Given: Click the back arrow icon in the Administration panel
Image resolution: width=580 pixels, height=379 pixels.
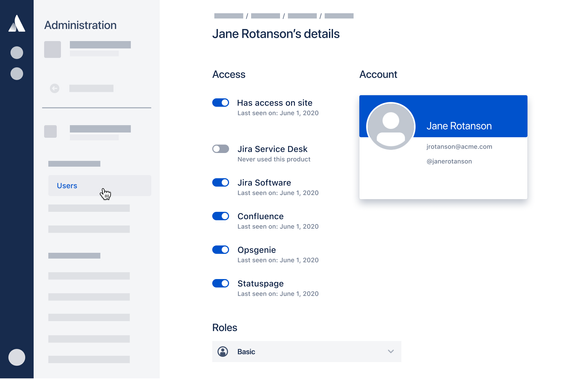Looking at the screenshot, I should (54, 88).
